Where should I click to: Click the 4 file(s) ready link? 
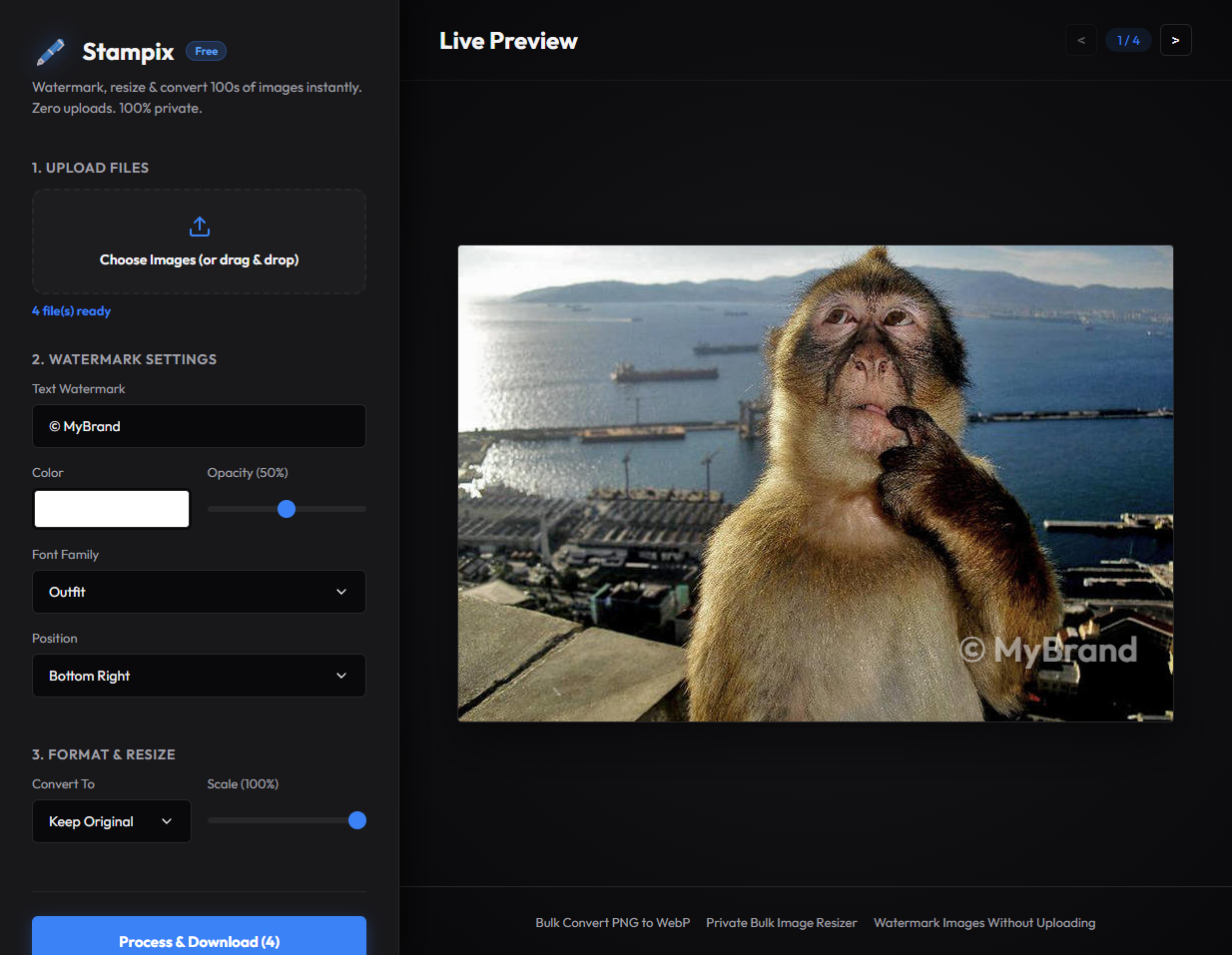pos(71,310)
